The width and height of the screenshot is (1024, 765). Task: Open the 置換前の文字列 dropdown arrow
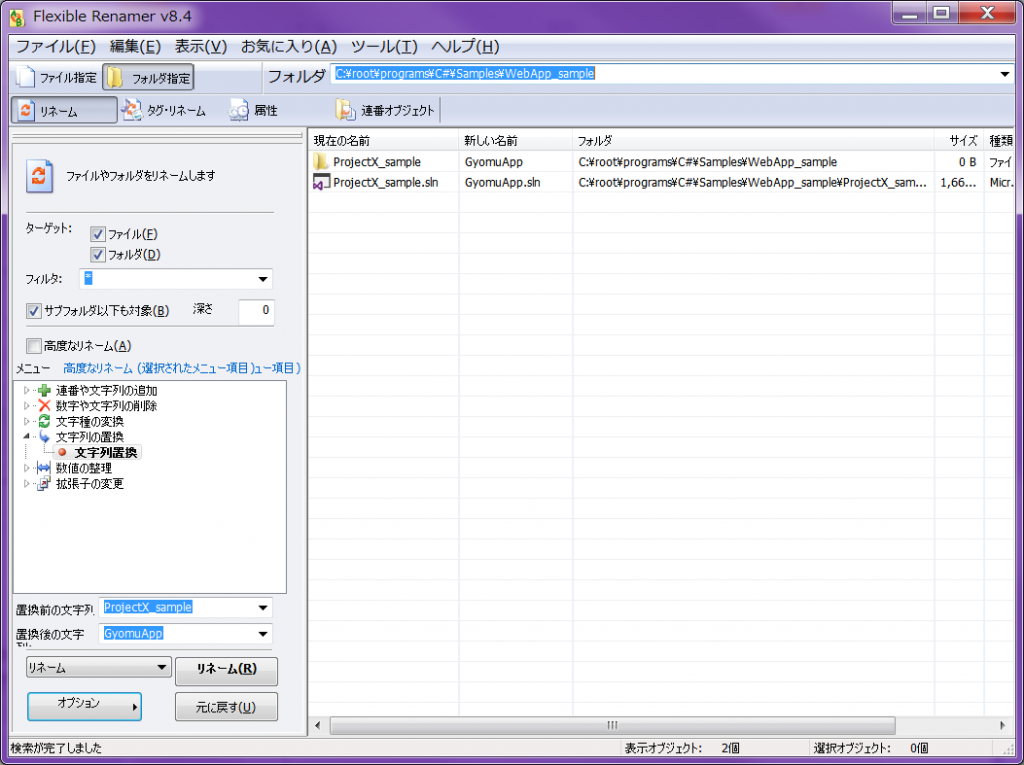[263, 608]
